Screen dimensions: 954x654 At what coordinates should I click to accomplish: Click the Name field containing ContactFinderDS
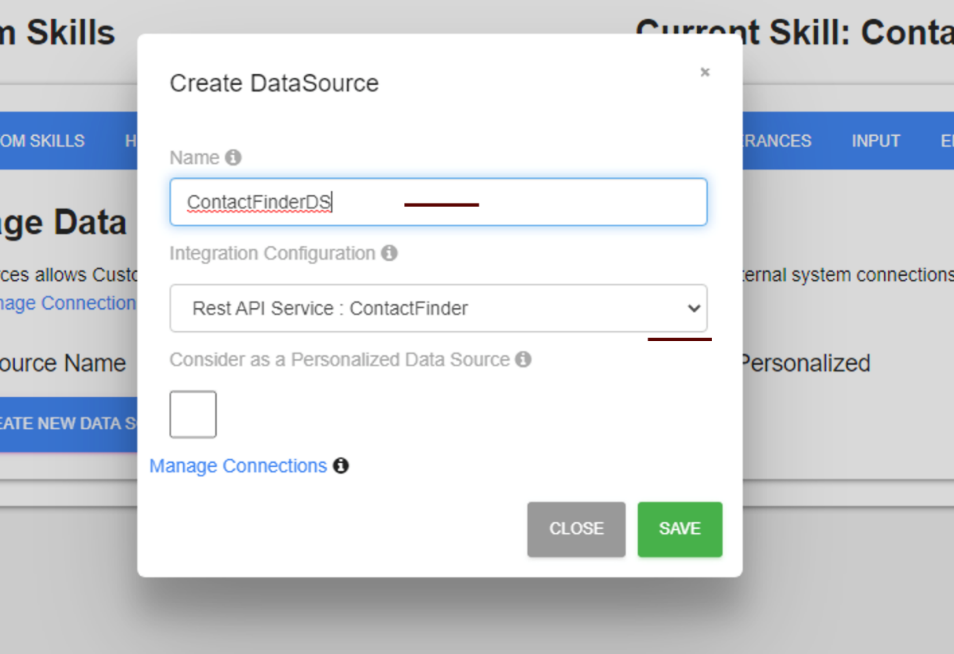coord(438,202)
